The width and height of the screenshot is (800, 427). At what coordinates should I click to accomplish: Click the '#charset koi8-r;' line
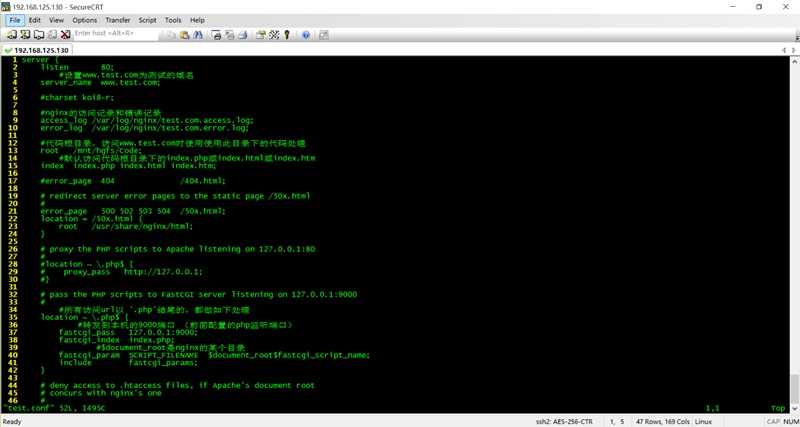78,97
